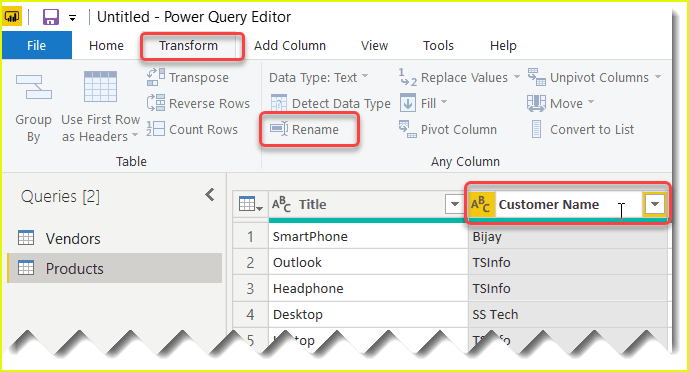Viewport: 689px width, 372px height.
Task: Expand the Fill dropdown arrow
Action: (444, 102)
